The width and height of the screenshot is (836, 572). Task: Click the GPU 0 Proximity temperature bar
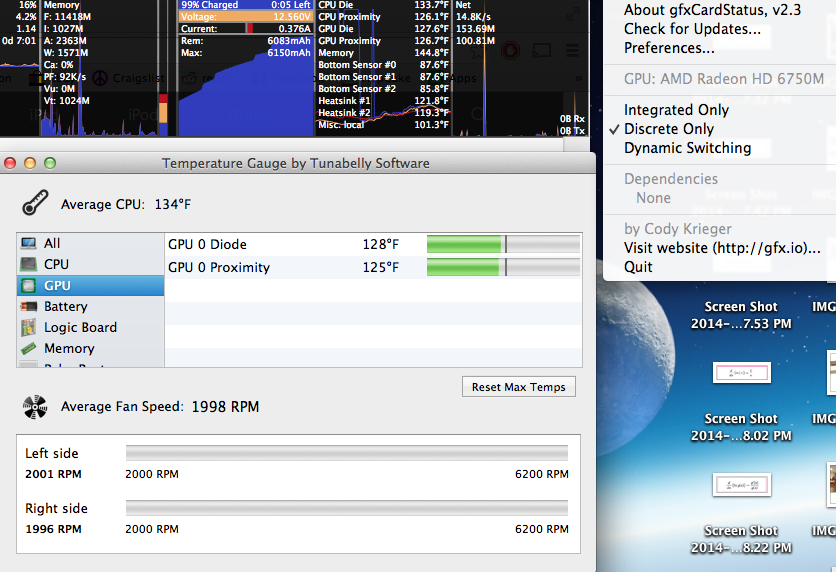[x=503, y=267]
